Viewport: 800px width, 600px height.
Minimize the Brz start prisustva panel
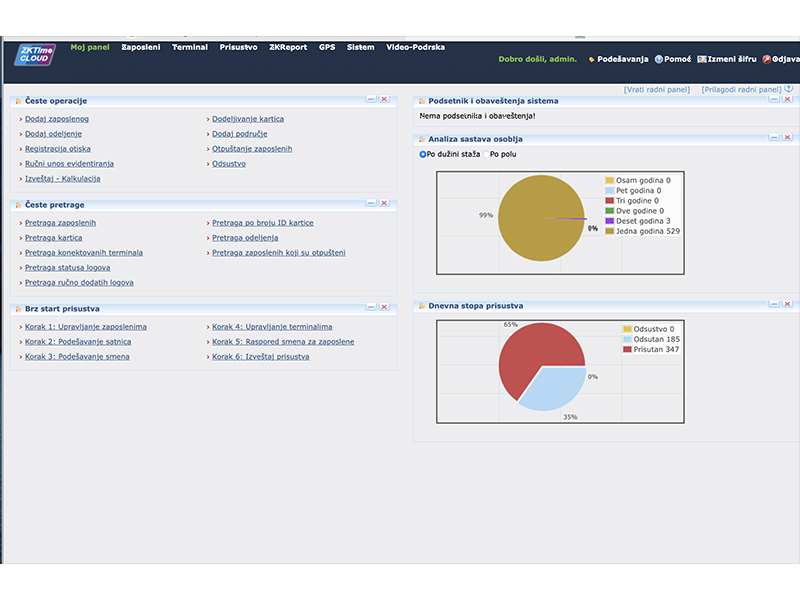[371, 307]
